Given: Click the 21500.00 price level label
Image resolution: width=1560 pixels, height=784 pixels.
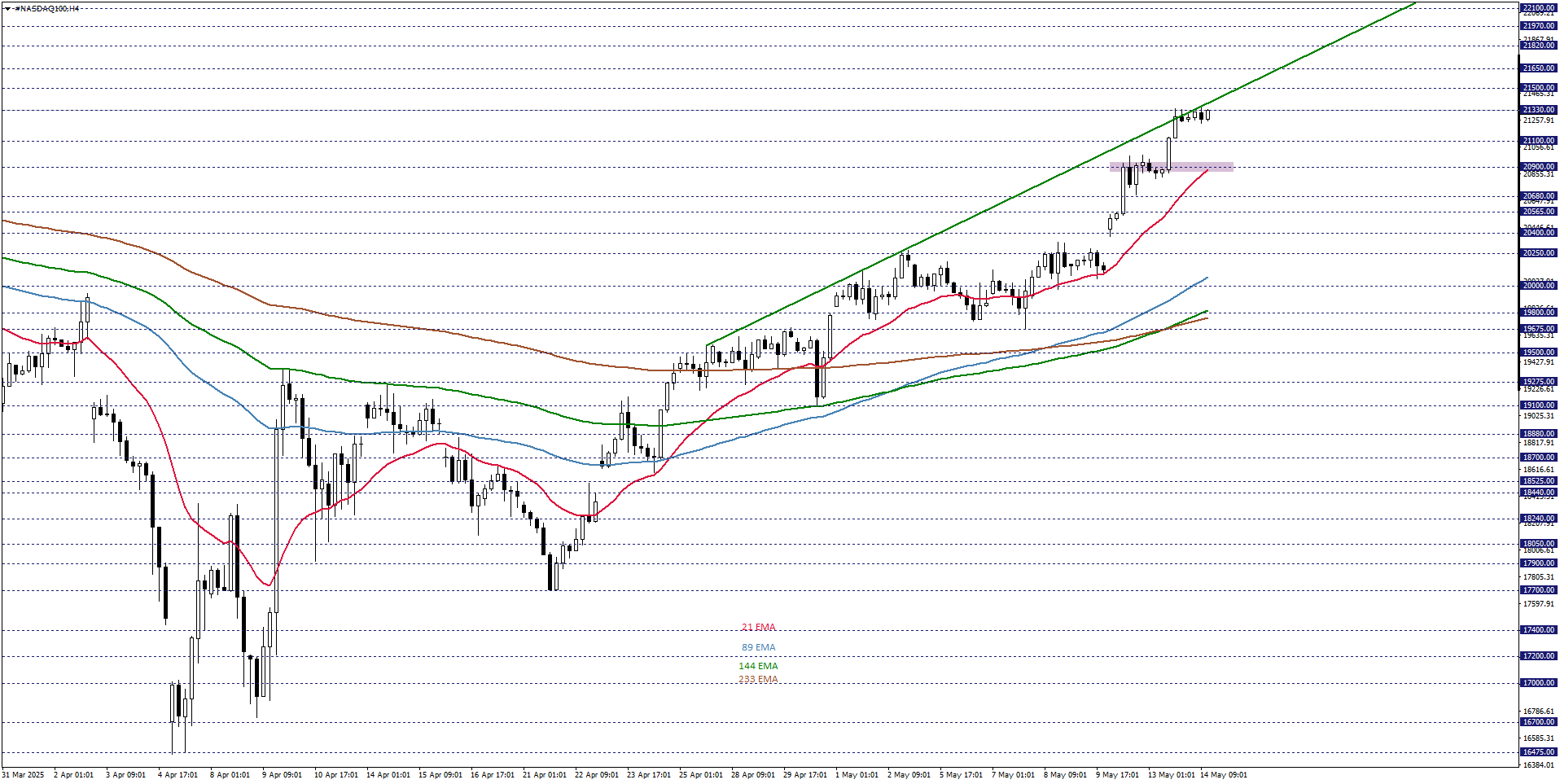Looking at the screenshot, I should [1539, 88].
